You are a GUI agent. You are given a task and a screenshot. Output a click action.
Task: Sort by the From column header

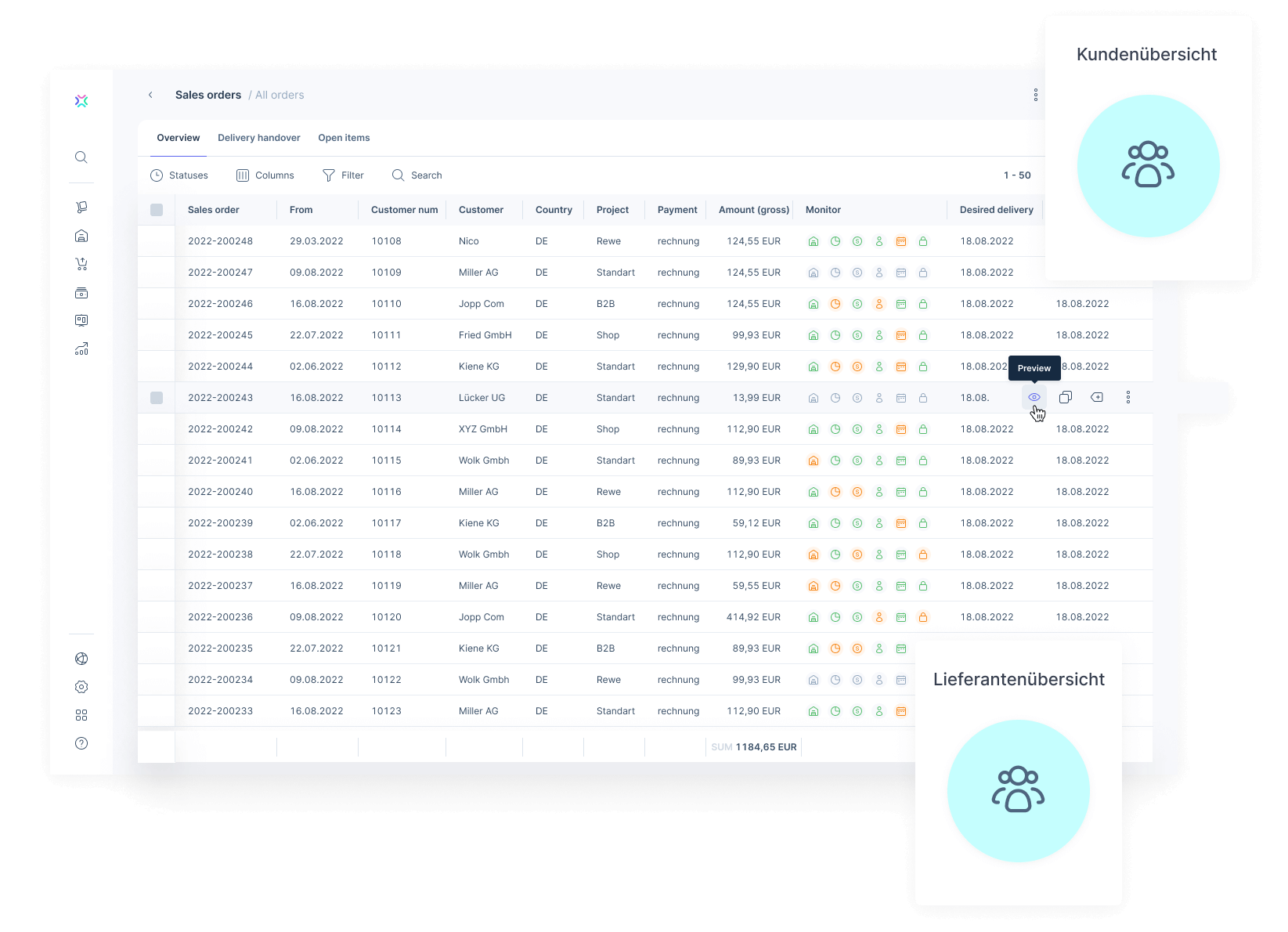click(x=301, y=210)
